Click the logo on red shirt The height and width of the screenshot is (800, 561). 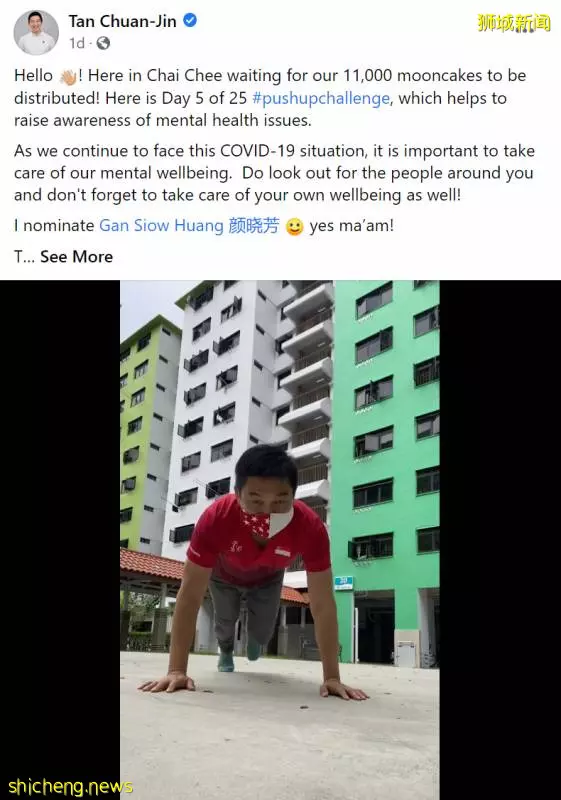pos(282,552)
